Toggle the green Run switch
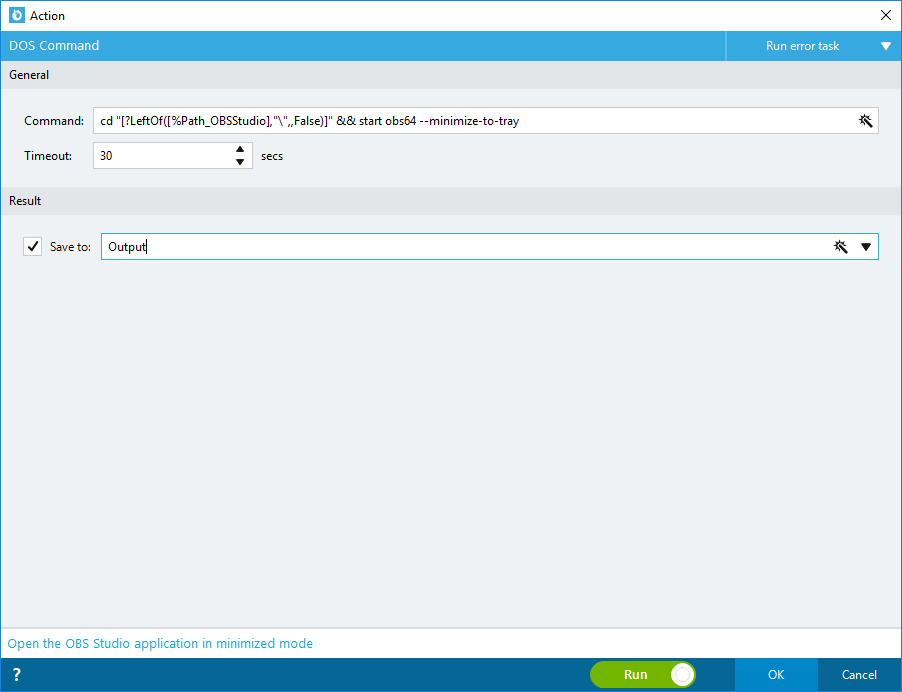Viewport: 902px width, 692px height. (643, 675)
